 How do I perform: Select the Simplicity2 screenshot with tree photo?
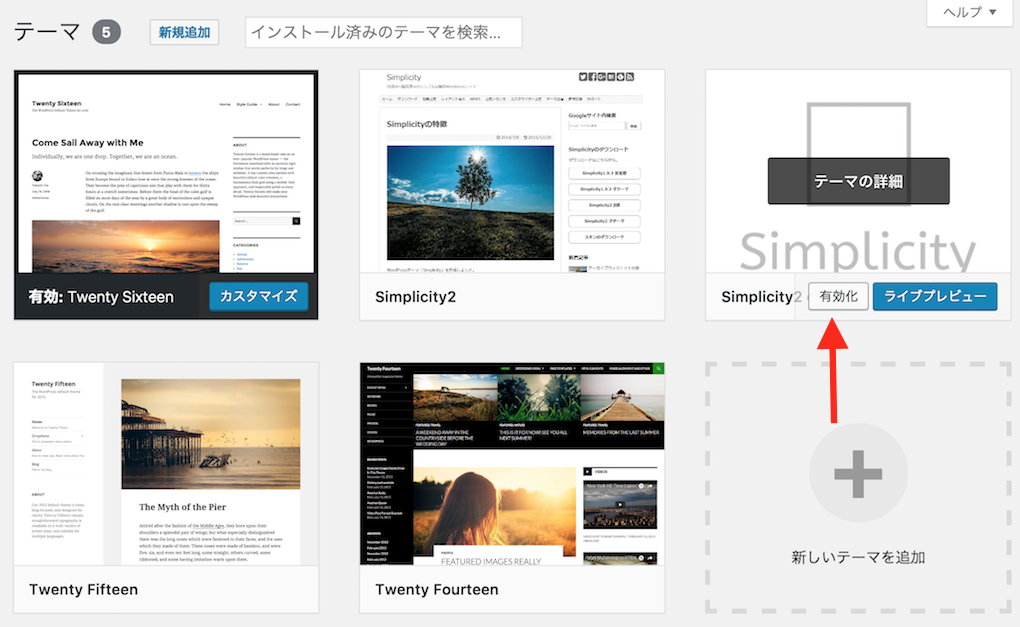pos(511,172)
